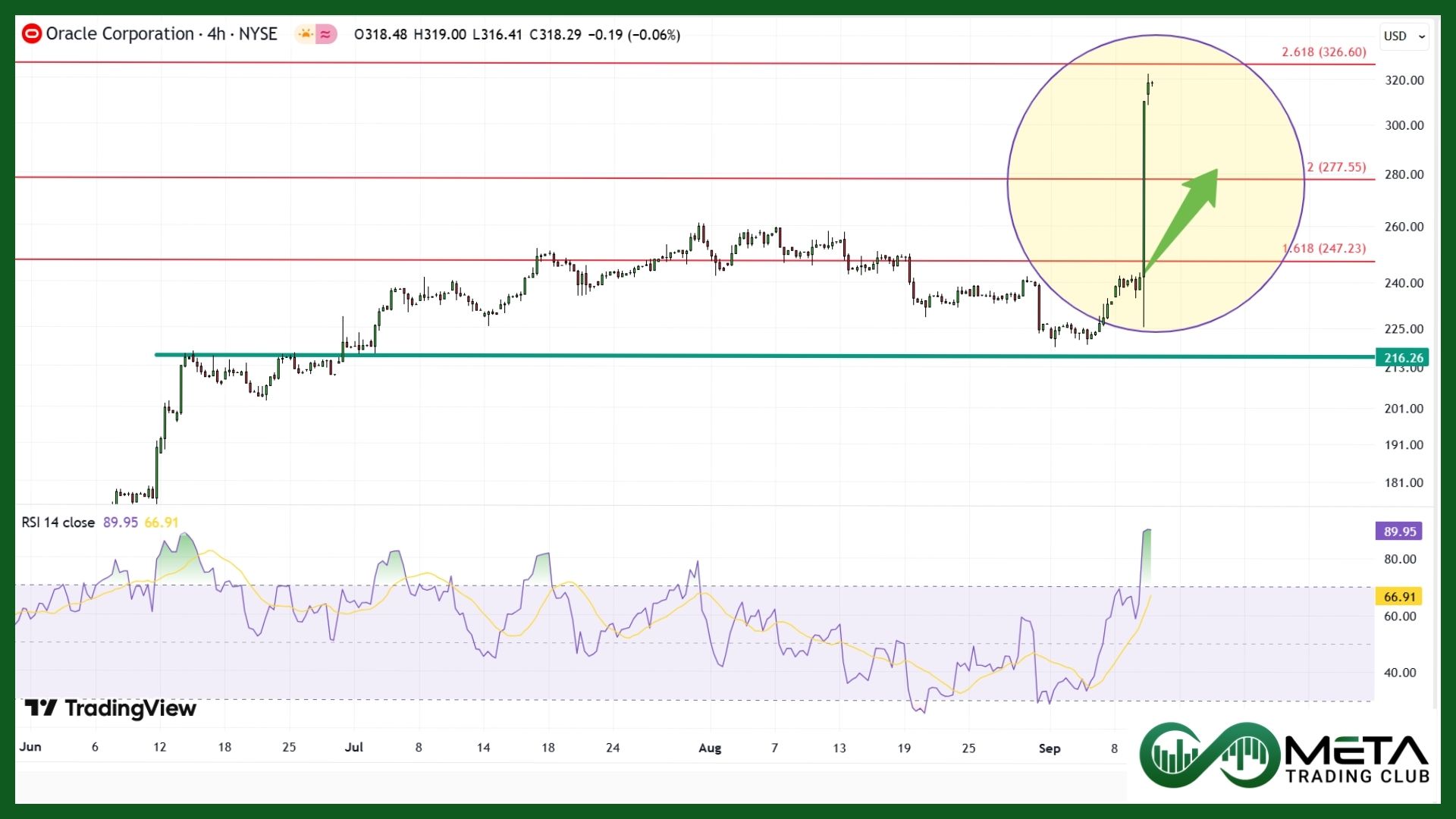
Task: Click the C318.29 close price value
Action: click(x=555, y=35)
